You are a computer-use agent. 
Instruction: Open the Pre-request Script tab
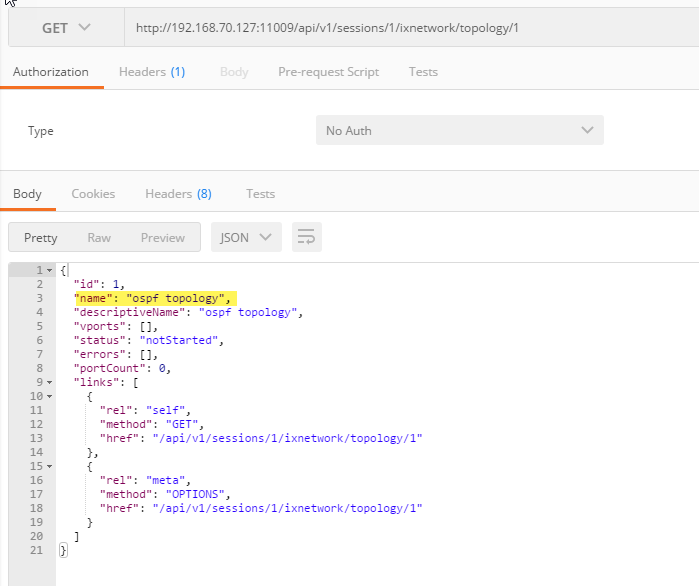pyautogui.click(x=328, y=72)
